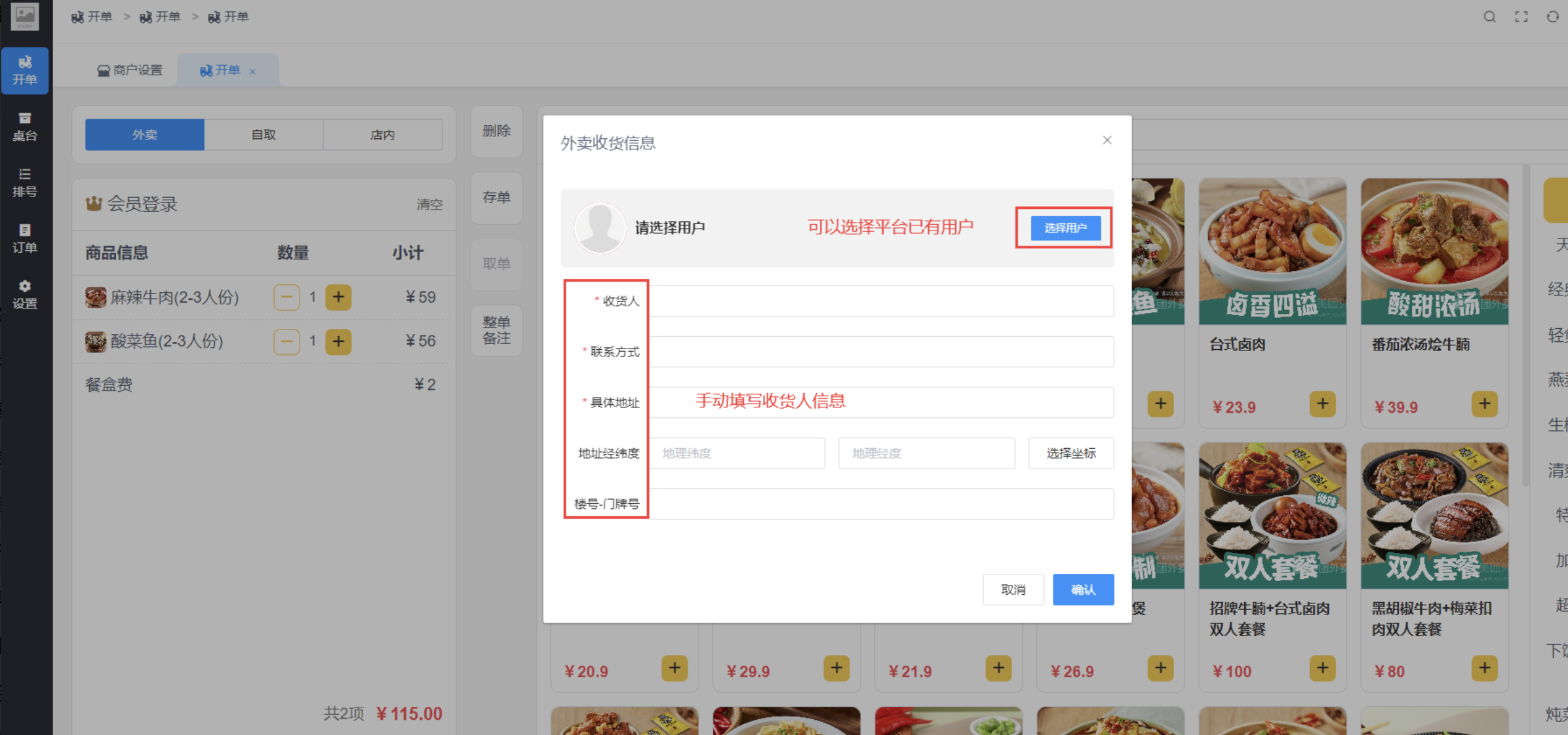Focus the 地理纬度 input field
The image size is (1568, 735).
(x=737, y=453)
